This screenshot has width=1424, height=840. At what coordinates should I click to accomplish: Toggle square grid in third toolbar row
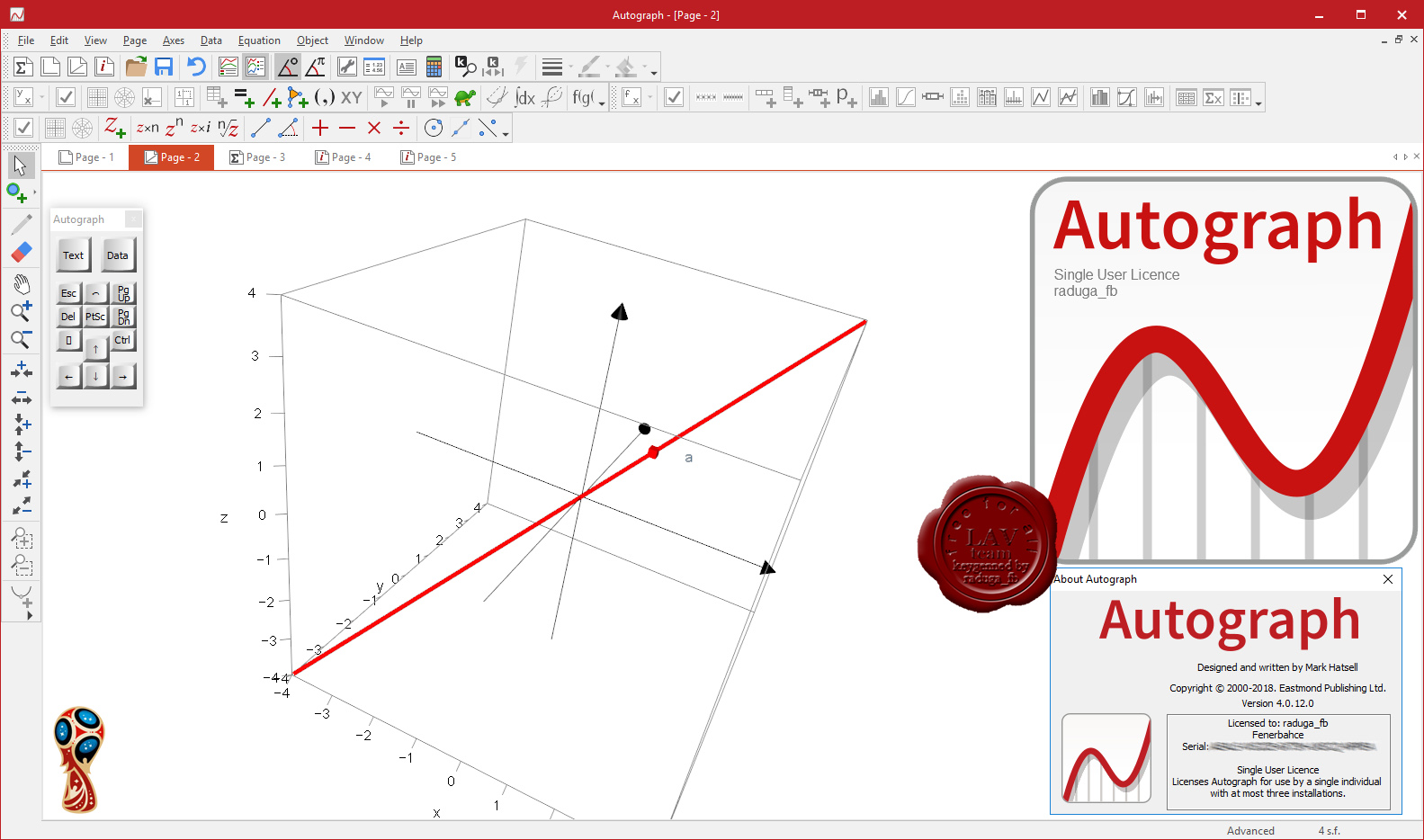click(x=55, y=128)
